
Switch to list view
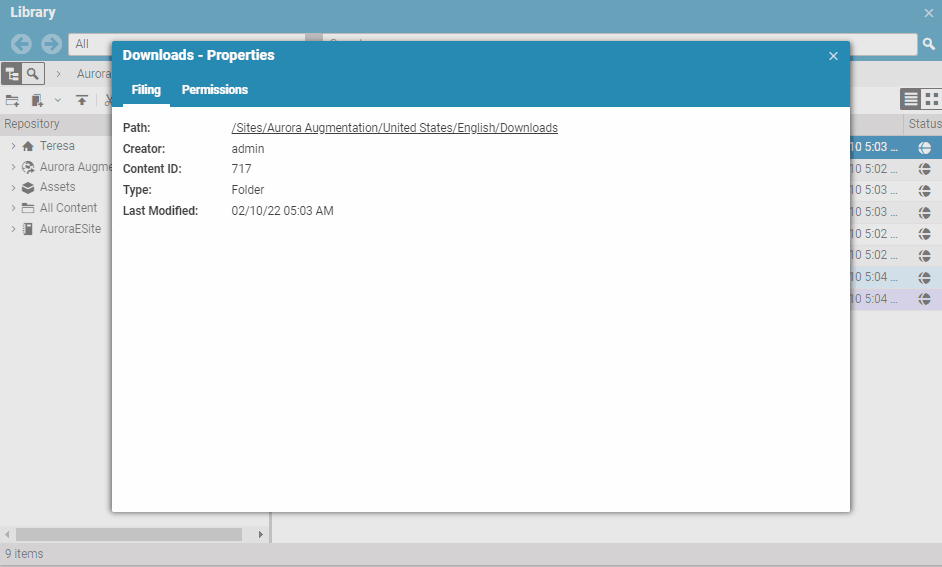coord(910,99)
